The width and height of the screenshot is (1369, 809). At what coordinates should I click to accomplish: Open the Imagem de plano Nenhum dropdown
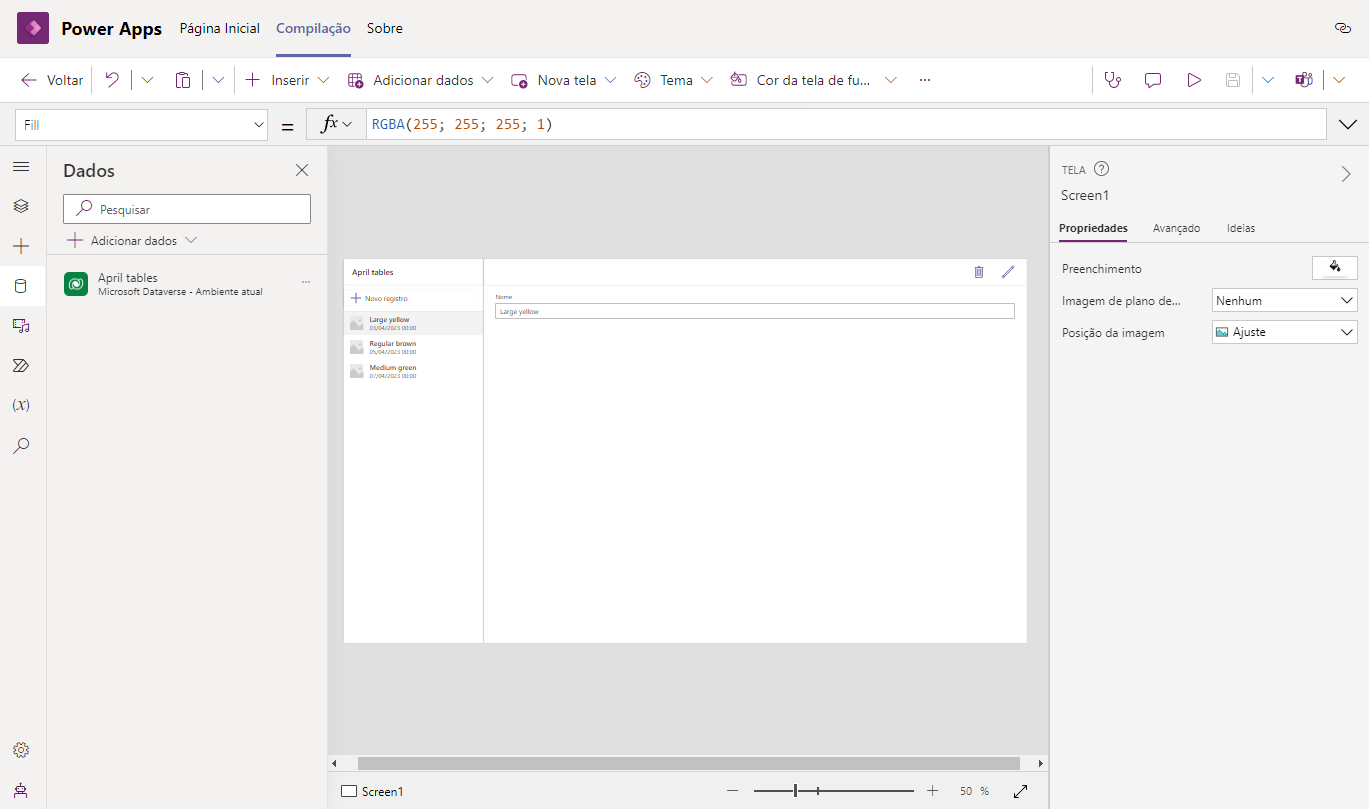click(x=1284, y=301)
